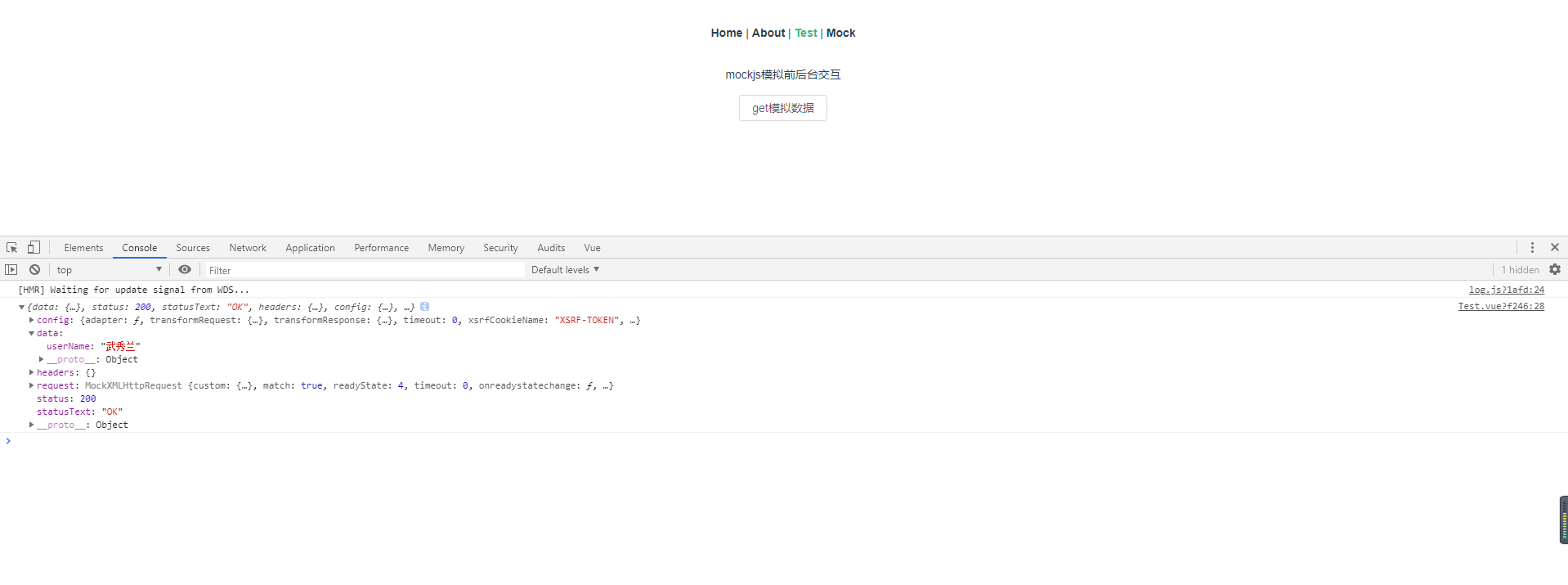Open the Performance tab
The width and height of the screenshot is (1568, 585).
click(381, 247)
